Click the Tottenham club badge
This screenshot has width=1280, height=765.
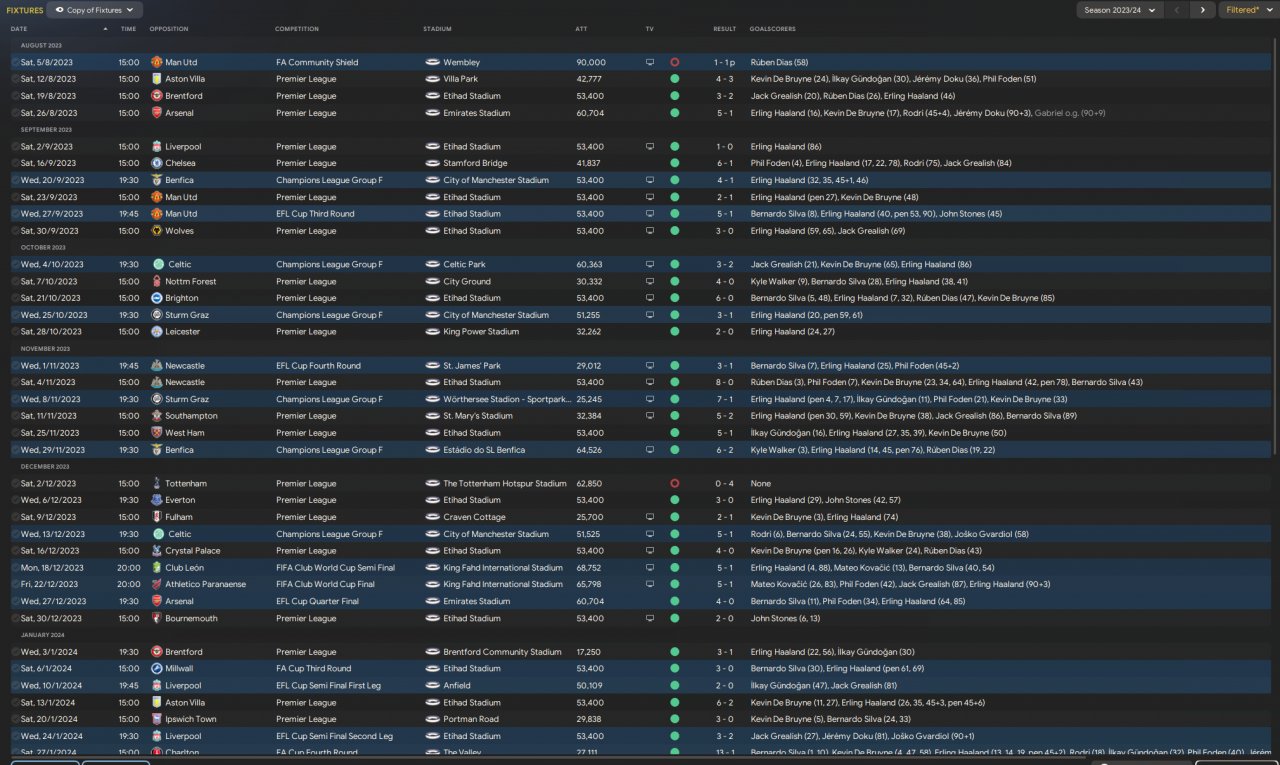(157, 483)
